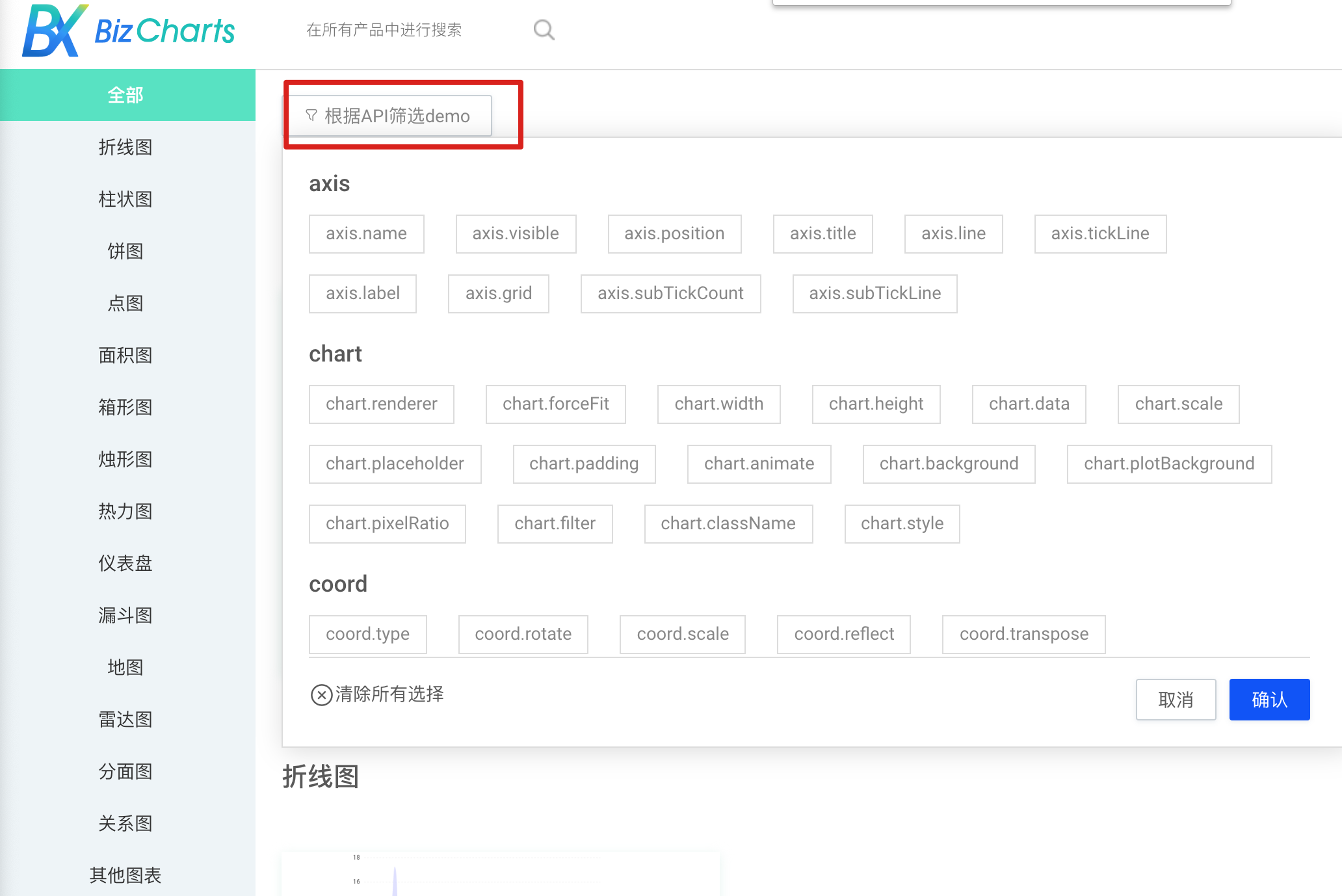Select the chart.plotBackground tag
The image size is (1342, 896).
tap(1168, 464)
